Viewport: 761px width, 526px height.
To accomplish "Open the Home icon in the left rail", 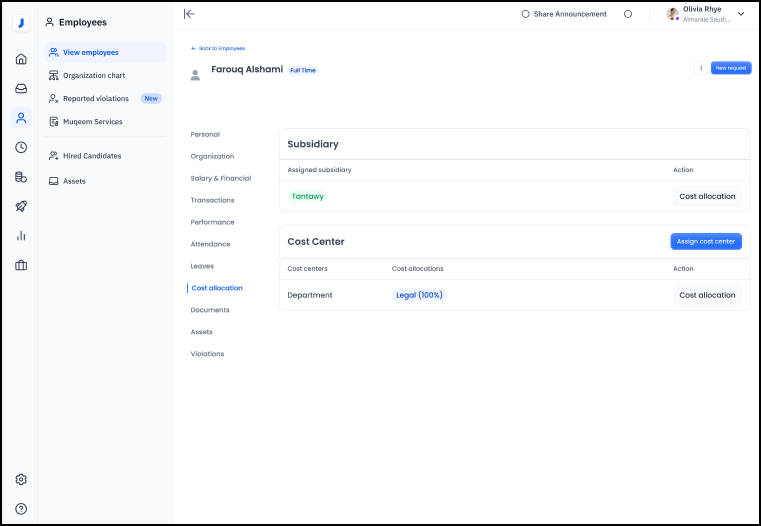I will click(x=21, y=59).
